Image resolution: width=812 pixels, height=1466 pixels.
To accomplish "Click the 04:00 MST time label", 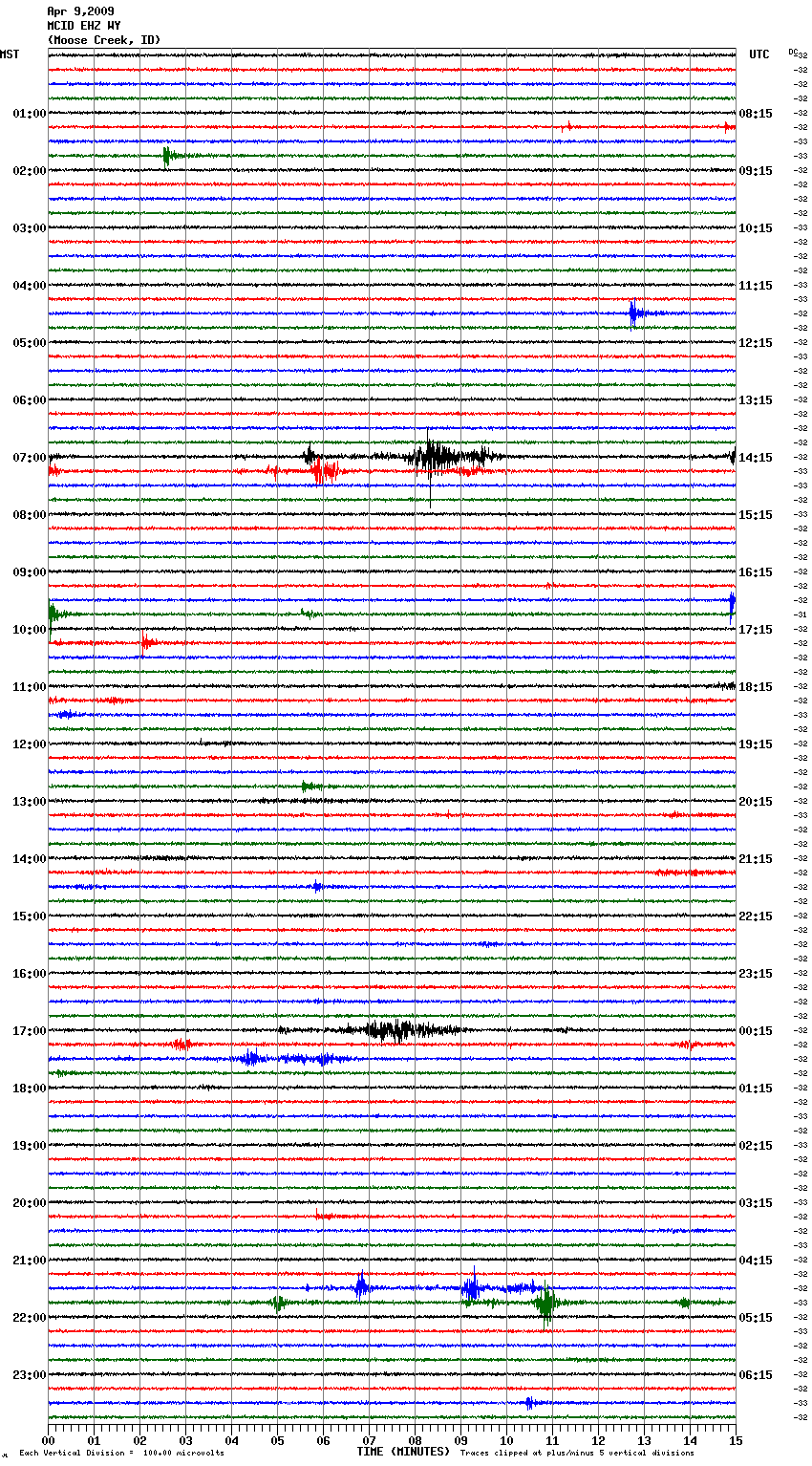I will click(x=30, y=286).
